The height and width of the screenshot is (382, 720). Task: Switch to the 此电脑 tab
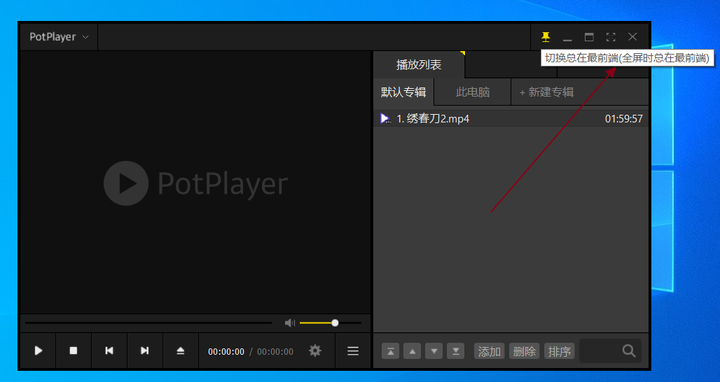(472, 92)
